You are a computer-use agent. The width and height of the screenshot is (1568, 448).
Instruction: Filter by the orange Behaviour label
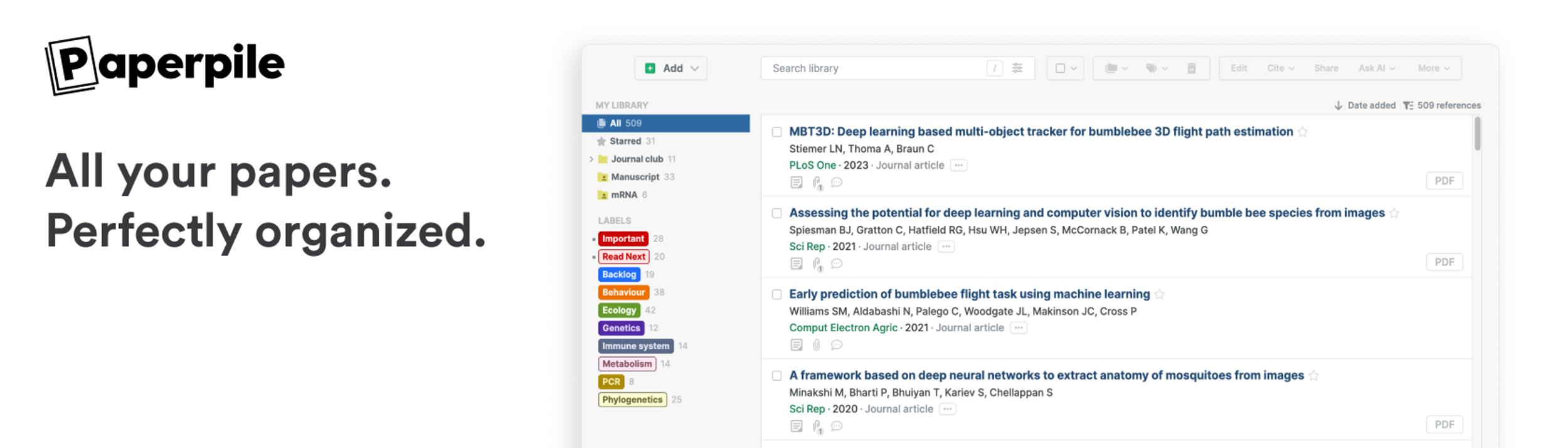coord(623,292)
